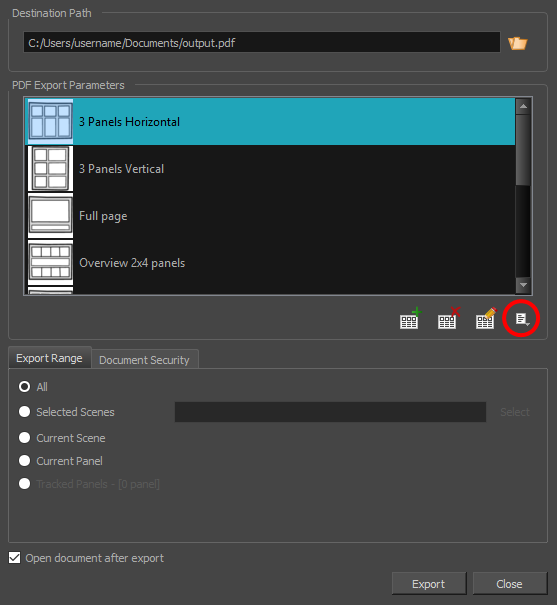Image resolution: width=557 pixels, height=605 pixels.
Task: Switch to the Document Security tab
Action: point(144,360)
